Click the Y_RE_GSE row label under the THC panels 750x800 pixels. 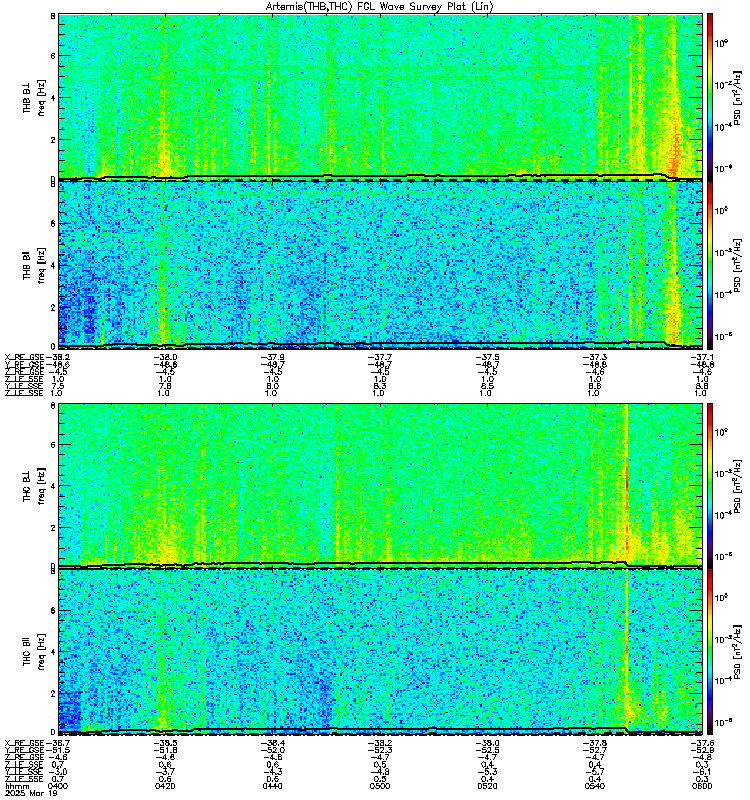pyautogui.click(x=24, y=751)
